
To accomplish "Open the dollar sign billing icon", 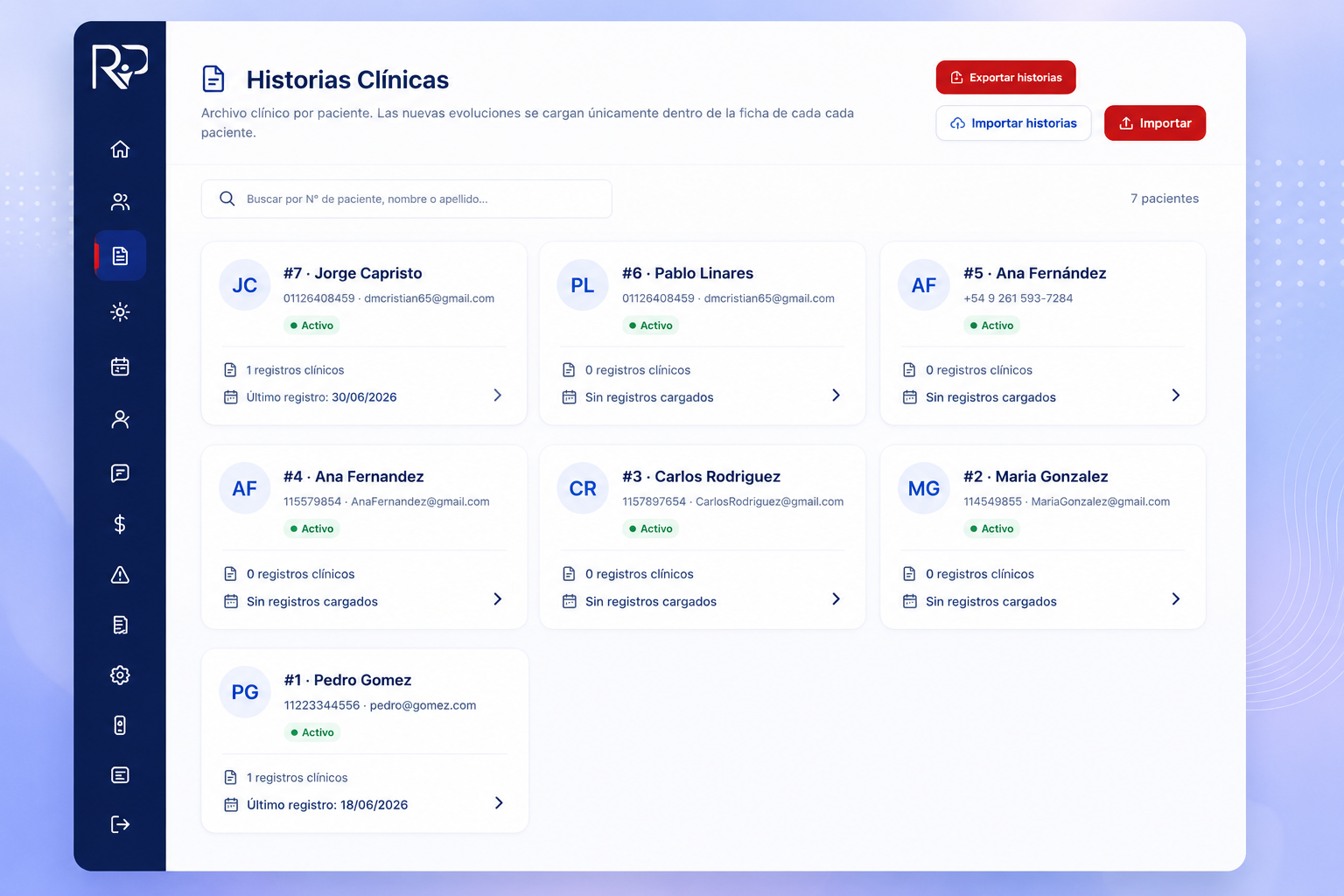I will (x=120, y=524).
